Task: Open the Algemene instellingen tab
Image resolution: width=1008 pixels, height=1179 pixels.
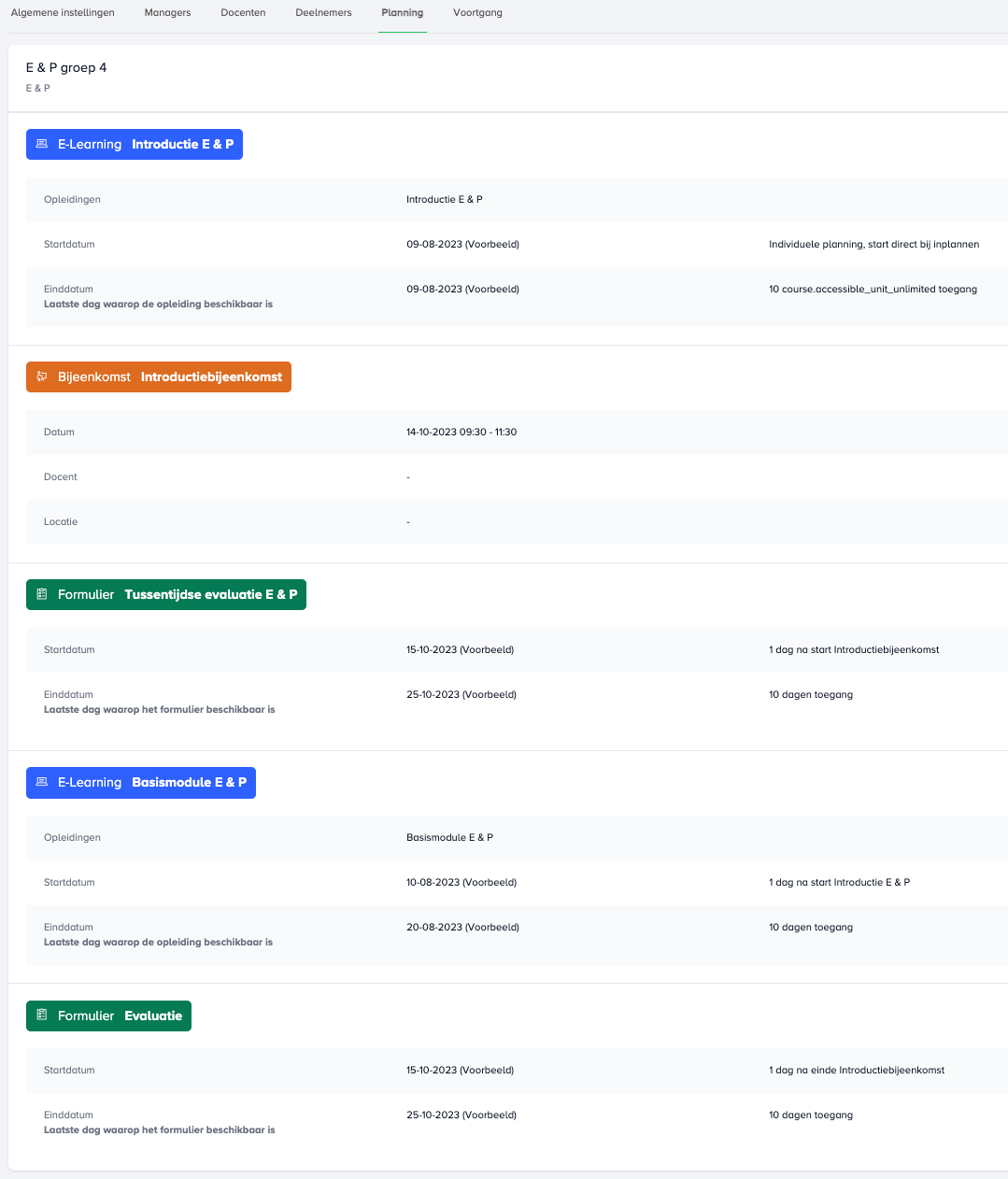Action: tap(63, 13)
